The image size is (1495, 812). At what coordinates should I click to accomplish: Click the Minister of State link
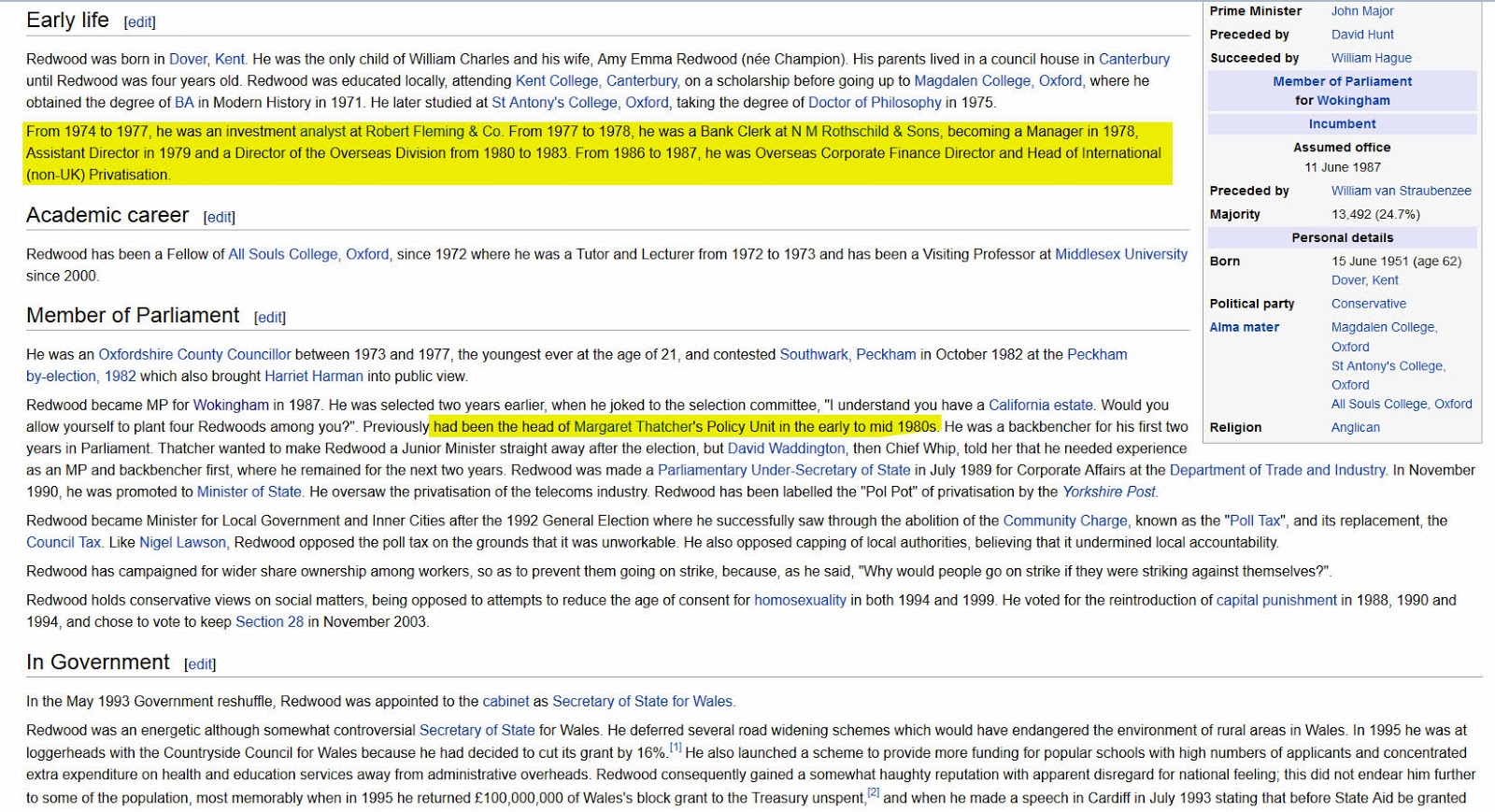249,491
